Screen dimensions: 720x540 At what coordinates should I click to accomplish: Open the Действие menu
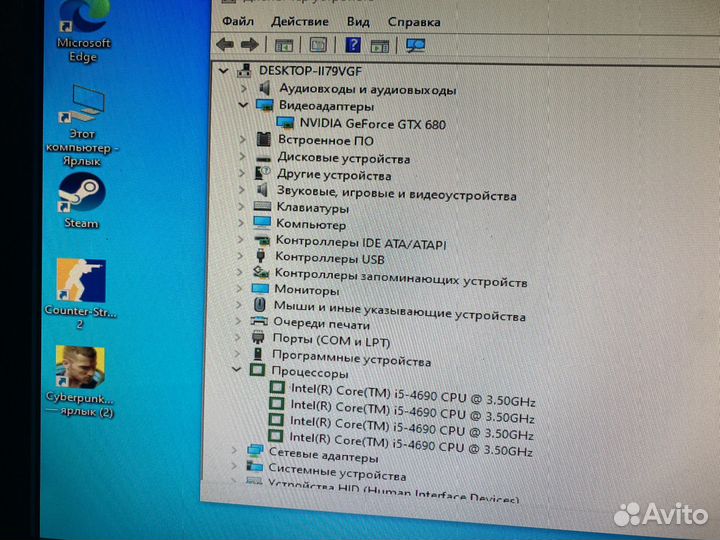299,21
